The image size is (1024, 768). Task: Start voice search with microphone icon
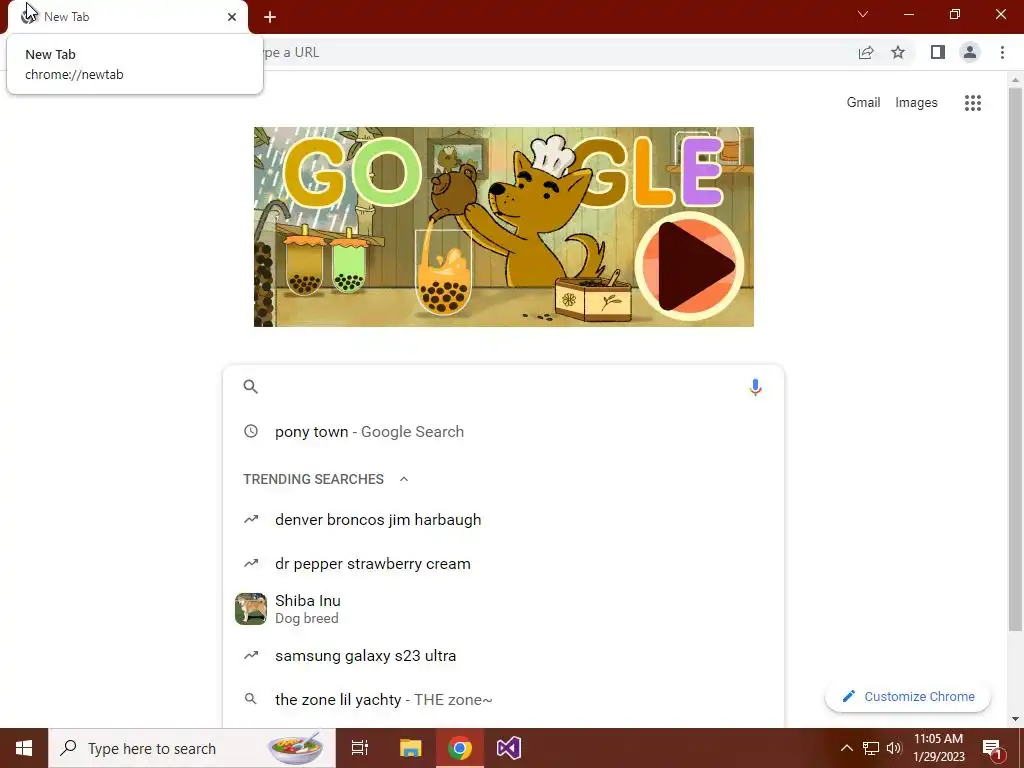tap(756, 387)
